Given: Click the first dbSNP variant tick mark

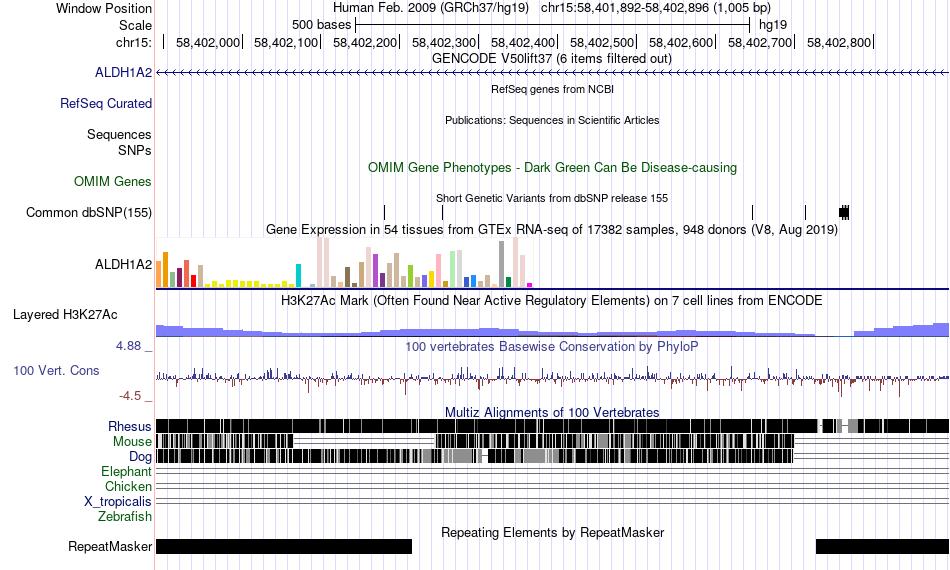Looking at the screenshot, I should point(384,213).
